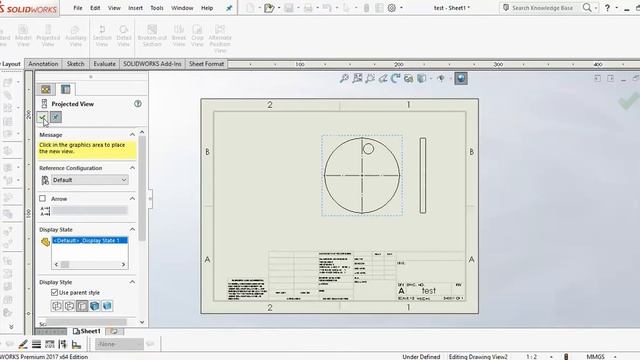Switch to the Sheet Format tab
Image resolution: width=640 pixels, height=360 pixels.
(207, 64)
